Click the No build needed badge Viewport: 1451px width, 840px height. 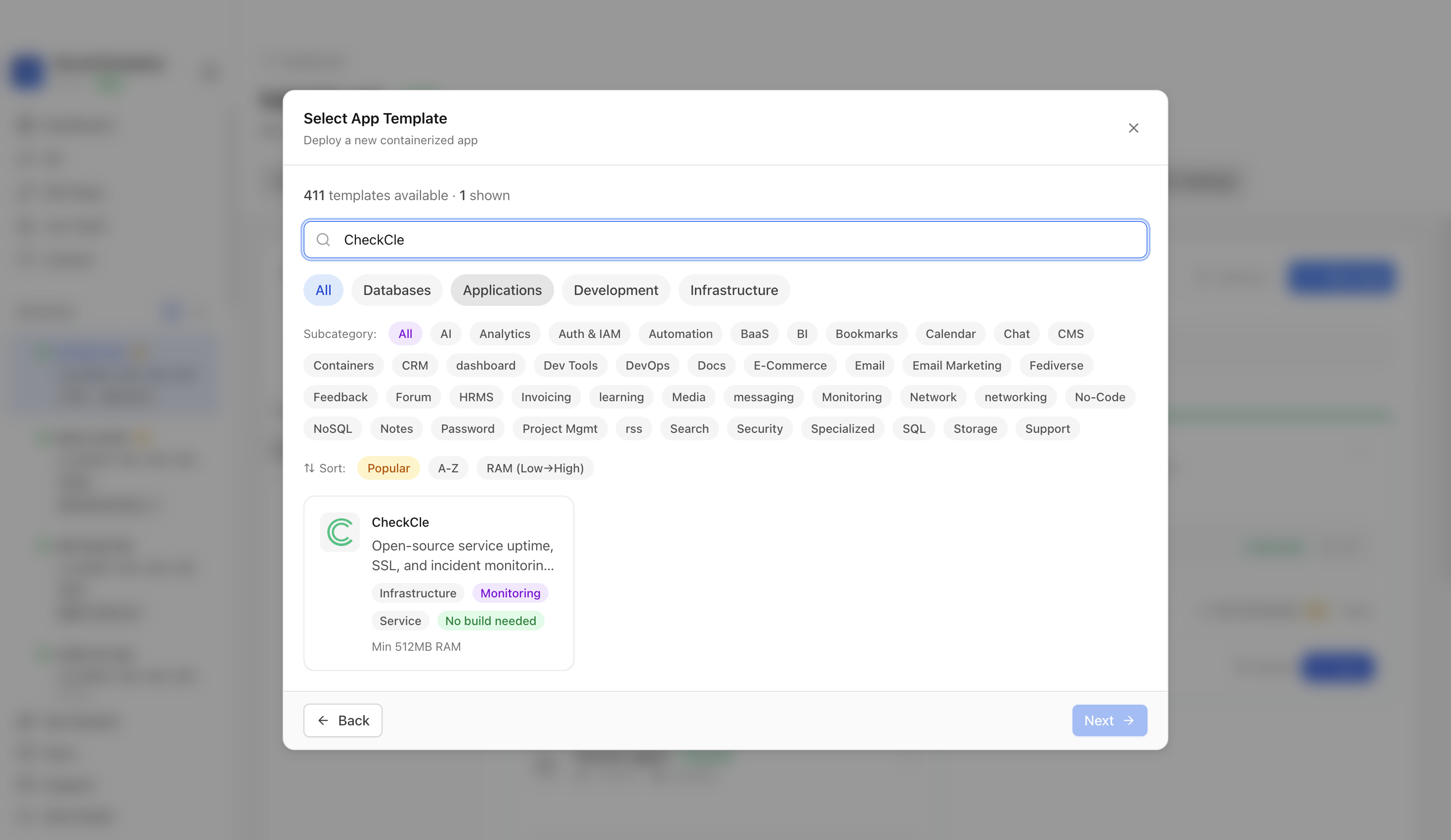(x=491, y=621)
